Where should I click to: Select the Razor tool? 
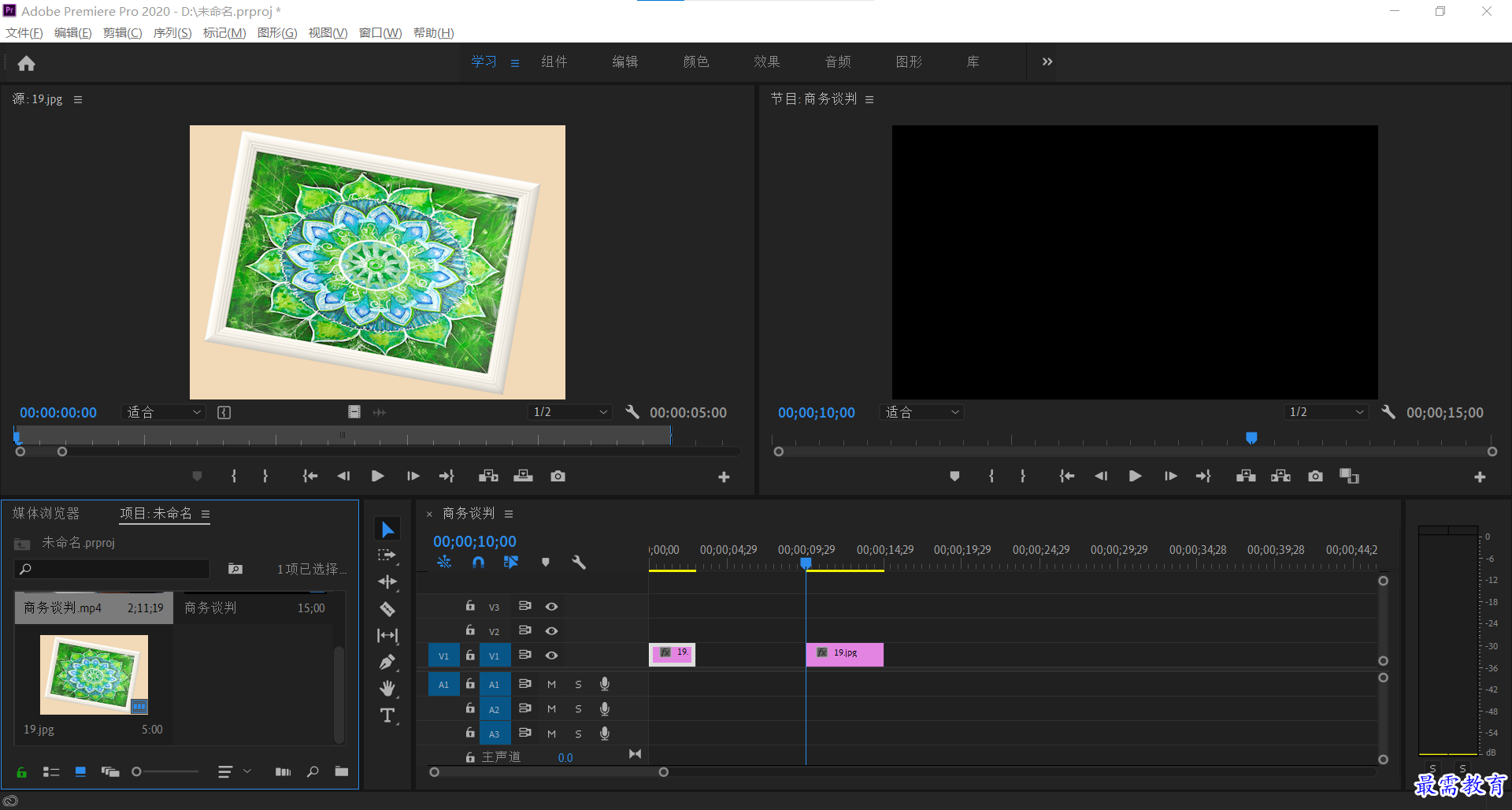387,609
